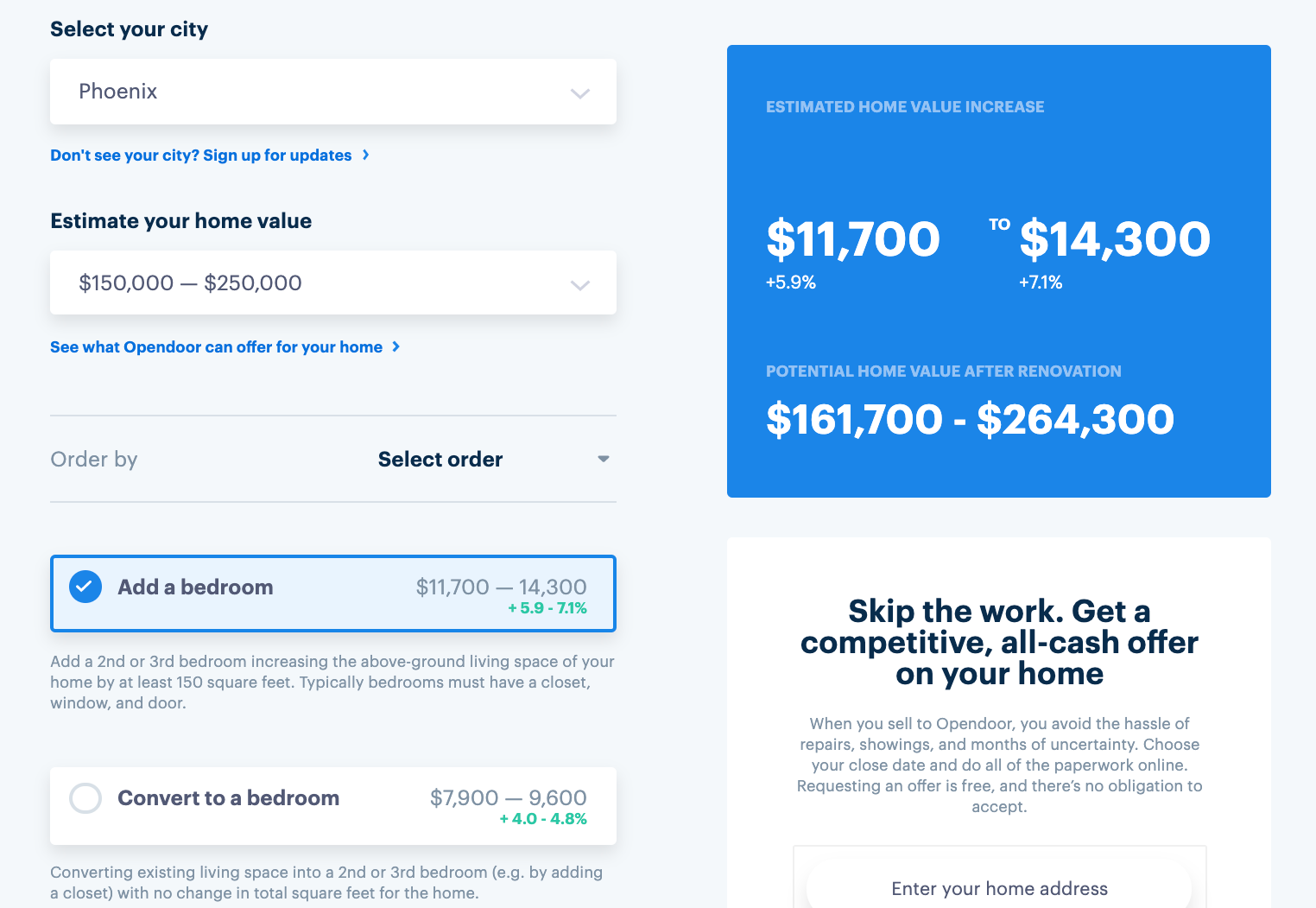Click the "Convert to a bedroom" card
1316x908 pixels.
point(333,806)
